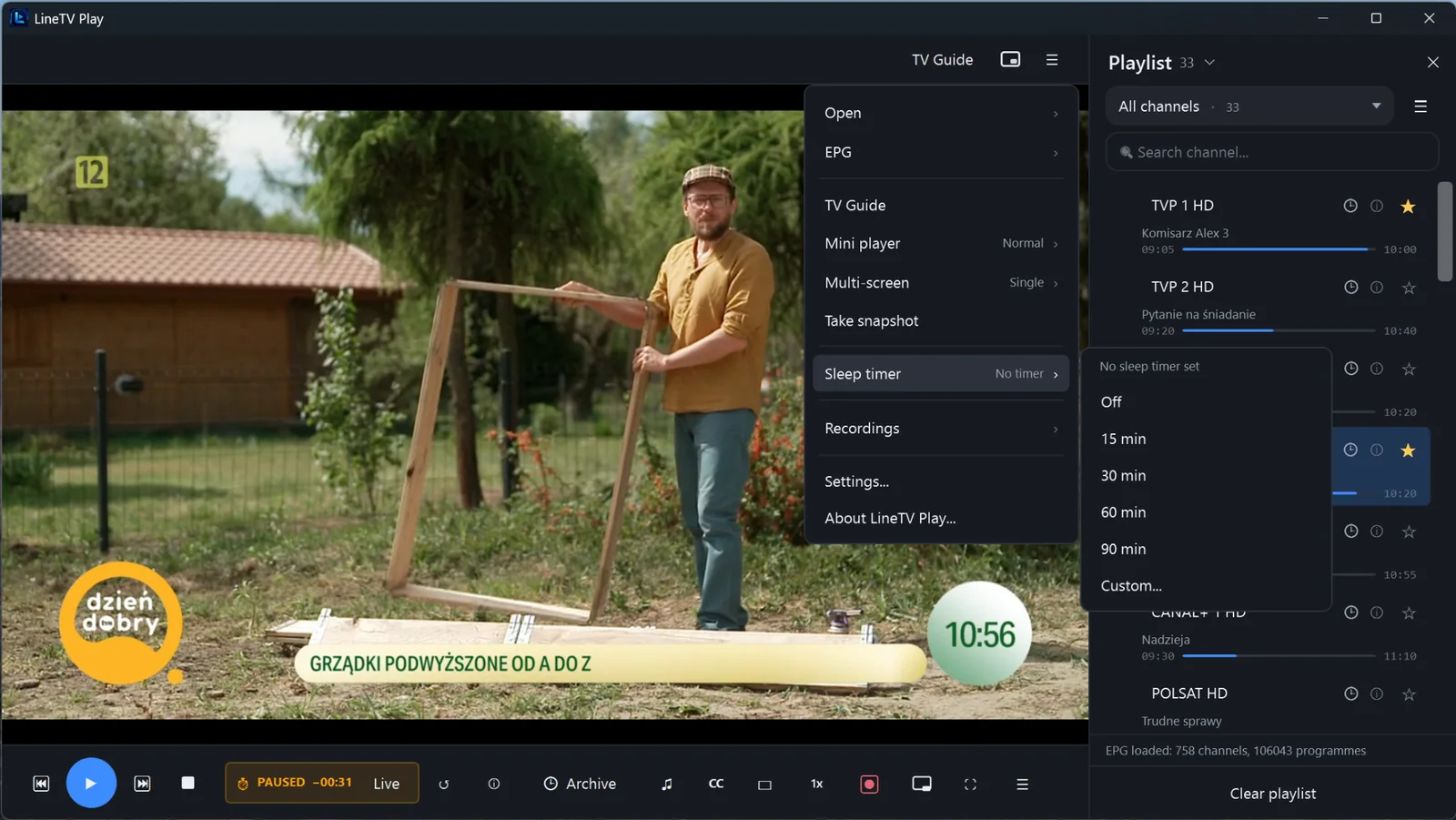This screenshot has width=1456, height=820.
Task: Click the Nadzieja programme progress bar
Action: (1279, 655)
